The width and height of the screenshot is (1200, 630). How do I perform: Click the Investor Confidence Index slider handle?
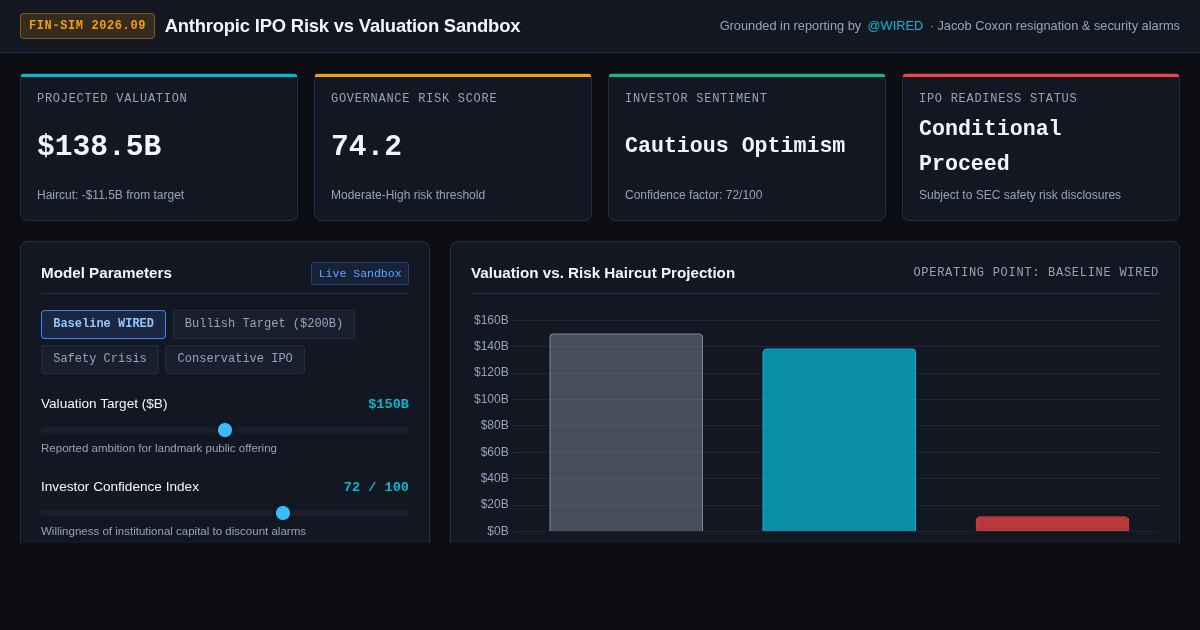pyautogui.click(x=283, y=513)
